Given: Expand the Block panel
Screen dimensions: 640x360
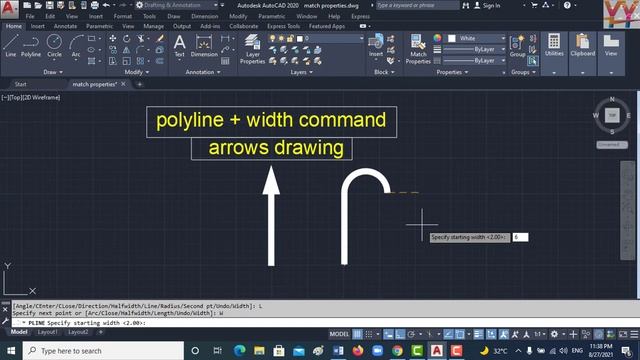Looking at the screenshot, I should click(x=384, y=72).
